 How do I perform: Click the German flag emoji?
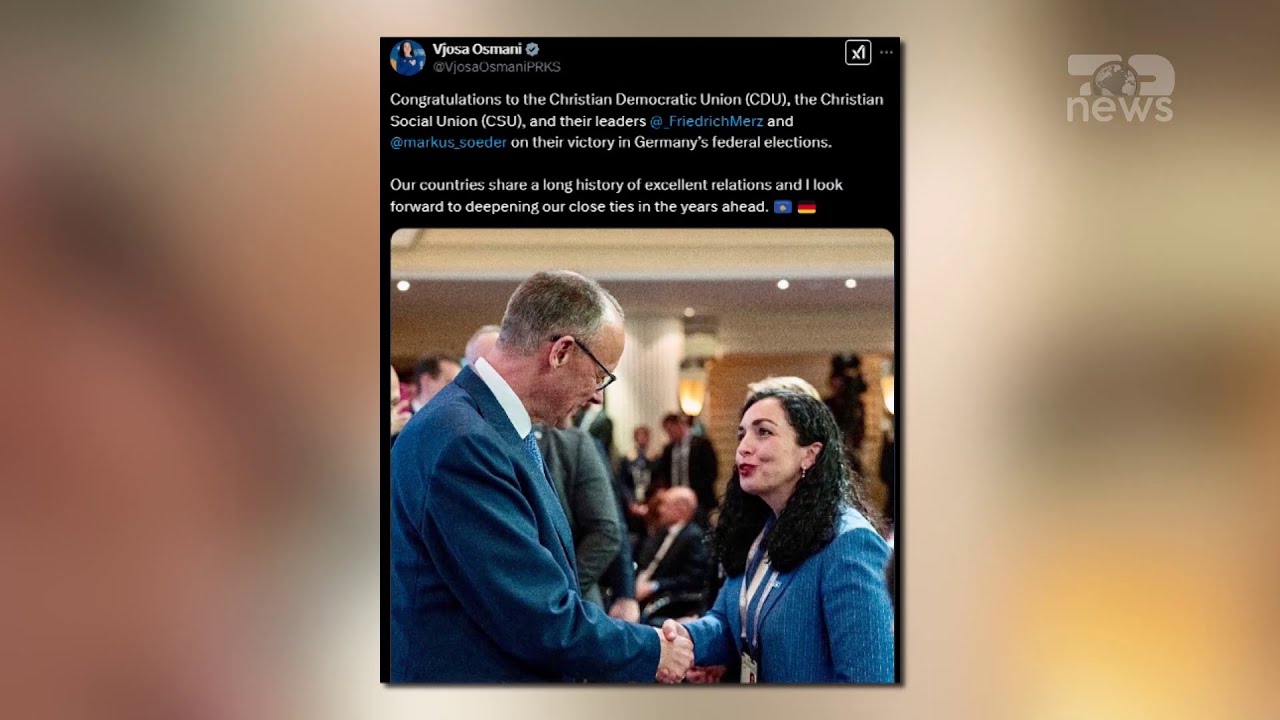806,207
